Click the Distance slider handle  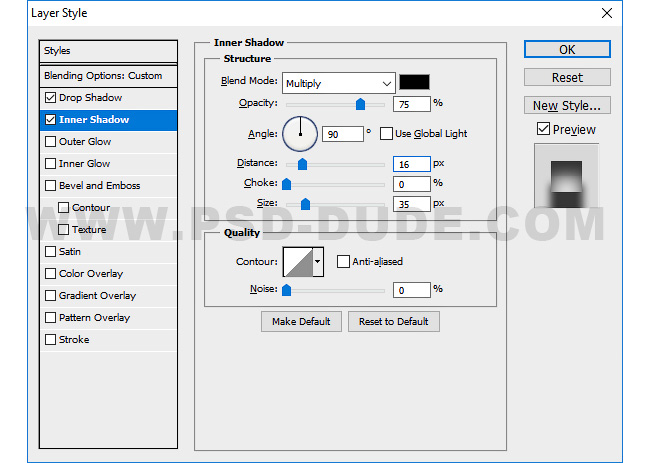coord(302,164)
